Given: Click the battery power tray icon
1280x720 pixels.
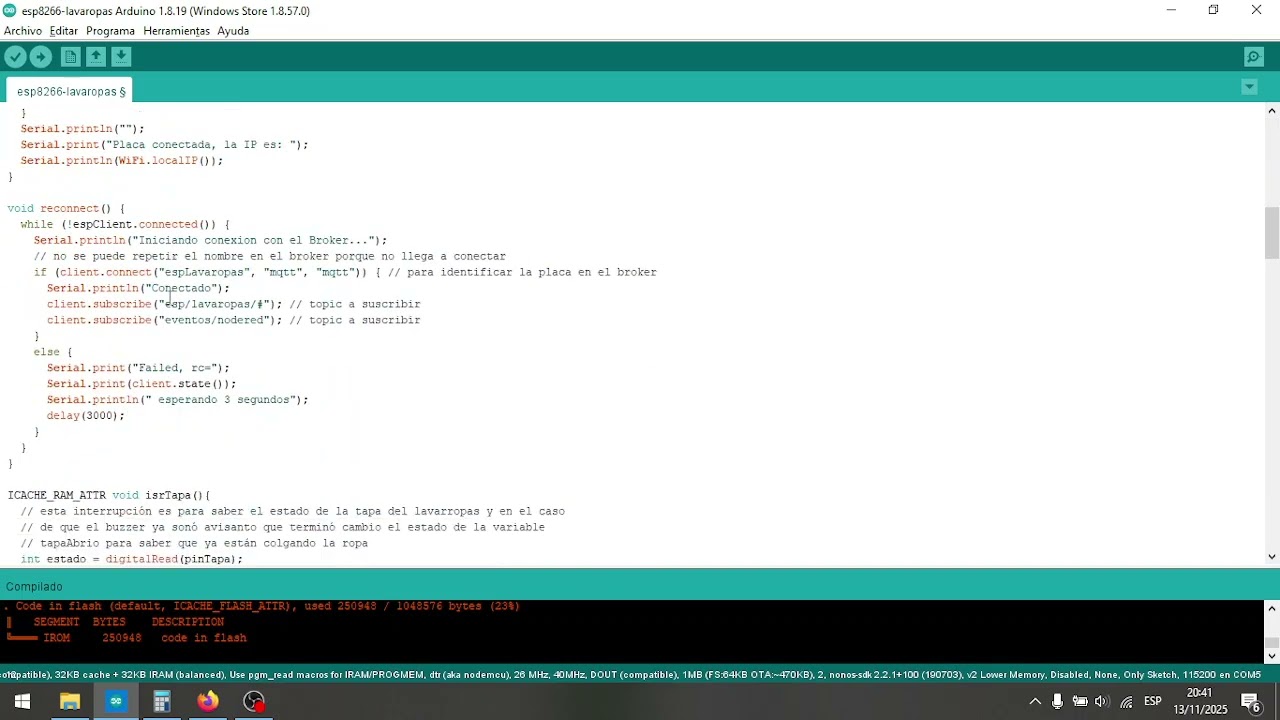Looking at the screenshot, I should click(x=1080, y=701).
